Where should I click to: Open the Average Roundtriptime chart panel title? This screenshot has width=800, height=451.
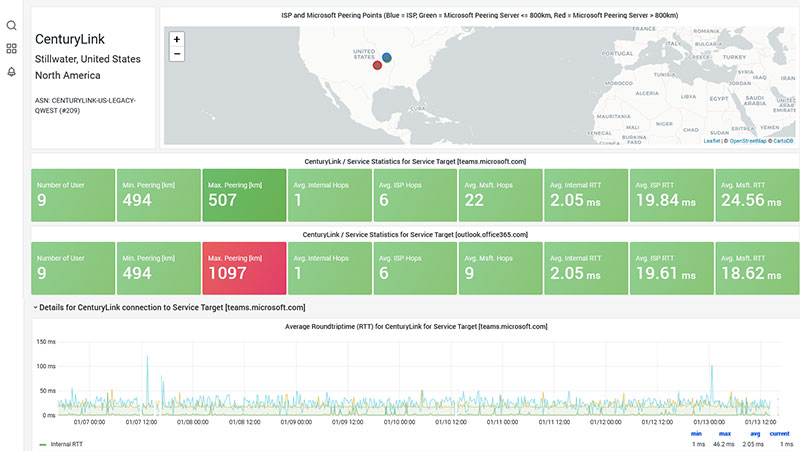tap(416, 327)
